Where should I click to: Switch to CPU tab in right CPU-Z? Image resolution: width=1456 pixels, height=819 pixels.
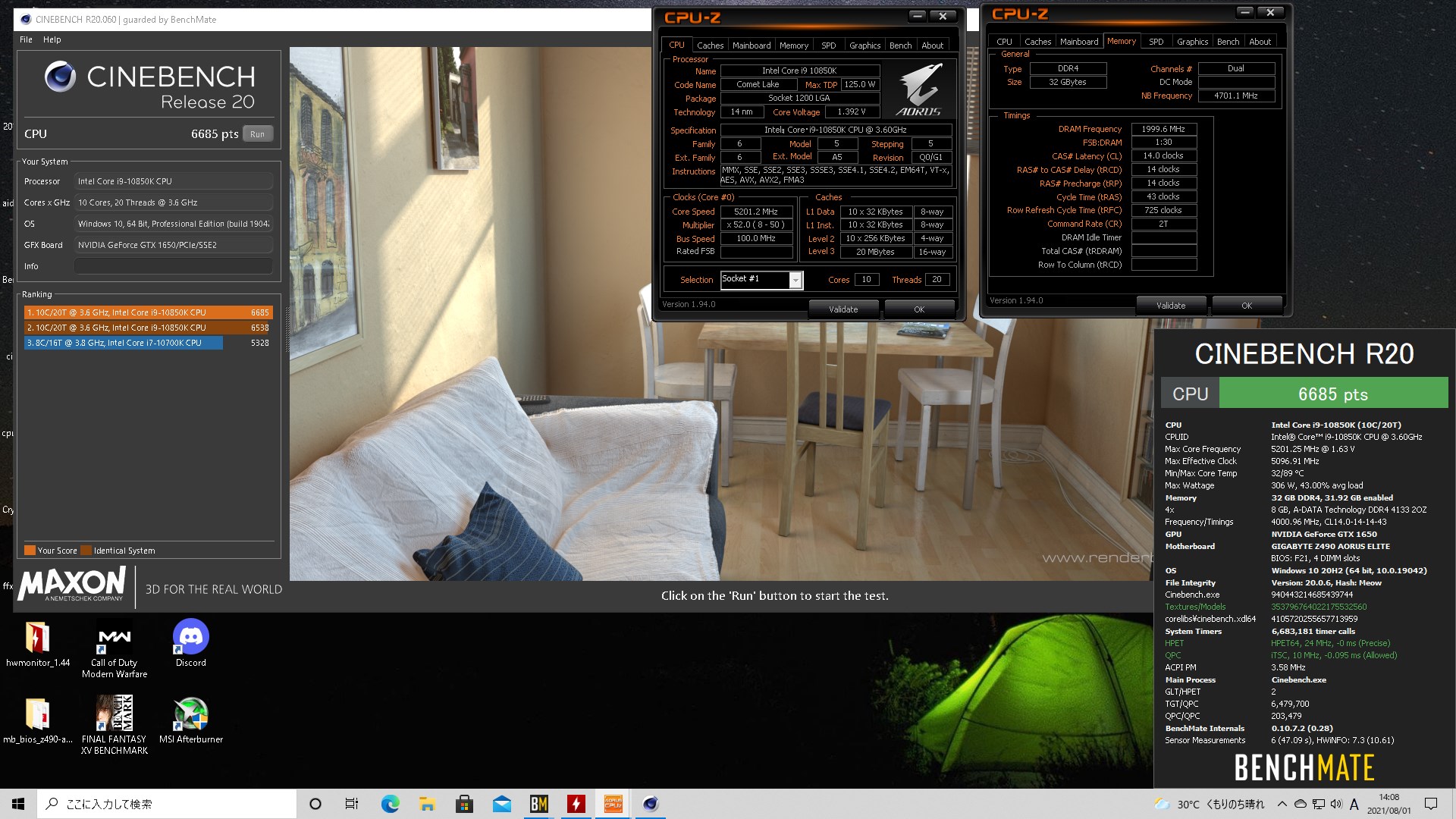(x=1004, y=42)
